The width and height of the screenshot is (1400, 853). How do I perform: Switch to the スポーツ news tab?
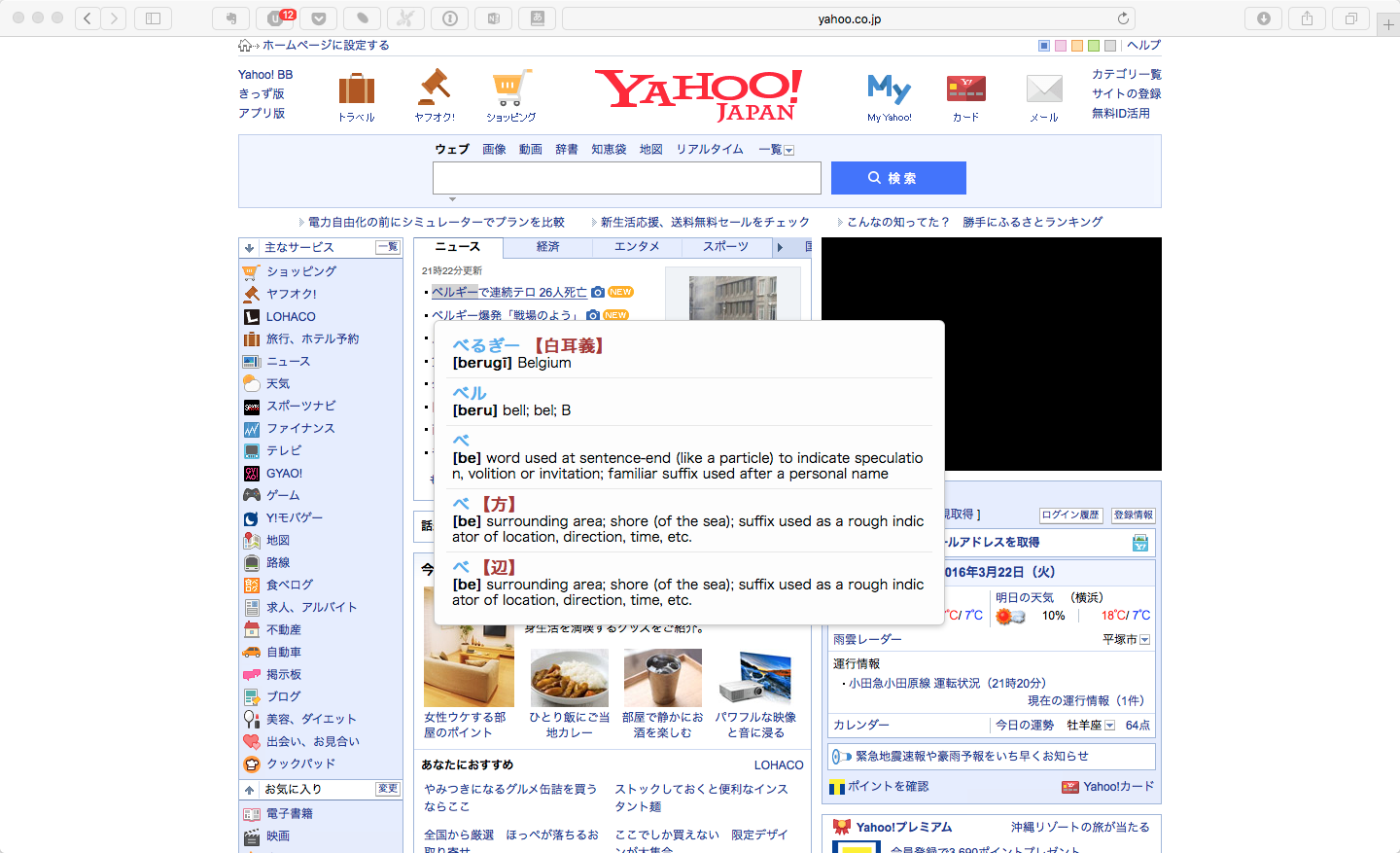click(x=725, y=247)
